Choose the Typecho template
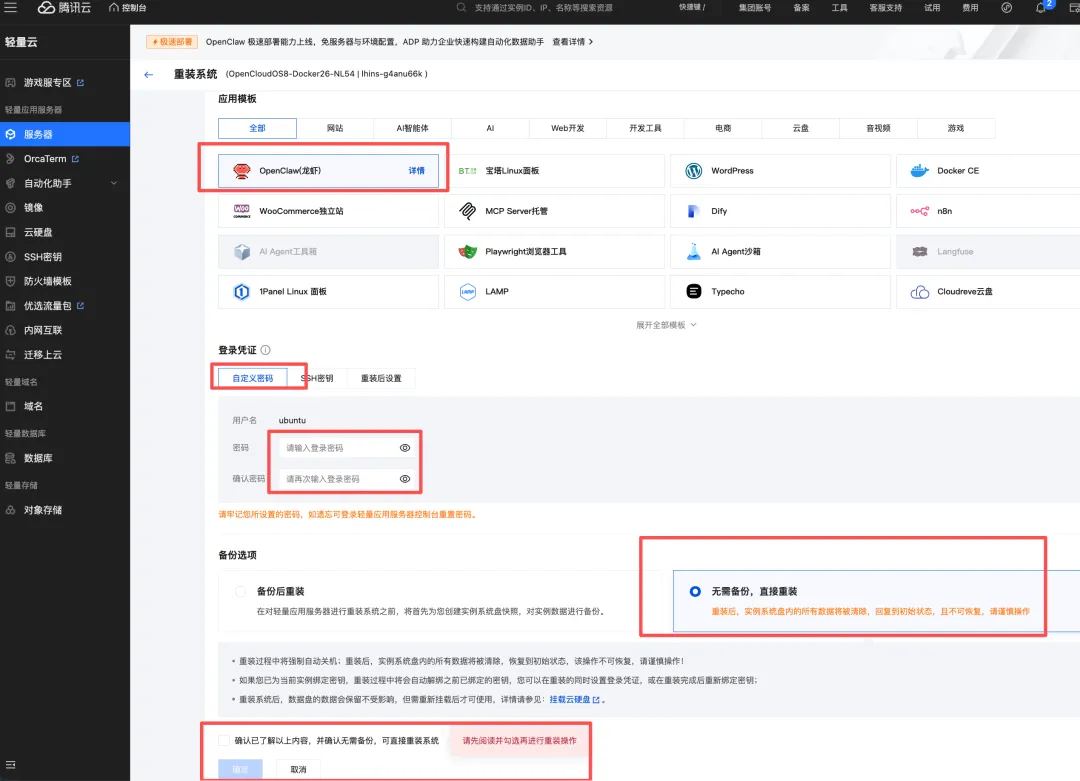 tap(780, 292)
